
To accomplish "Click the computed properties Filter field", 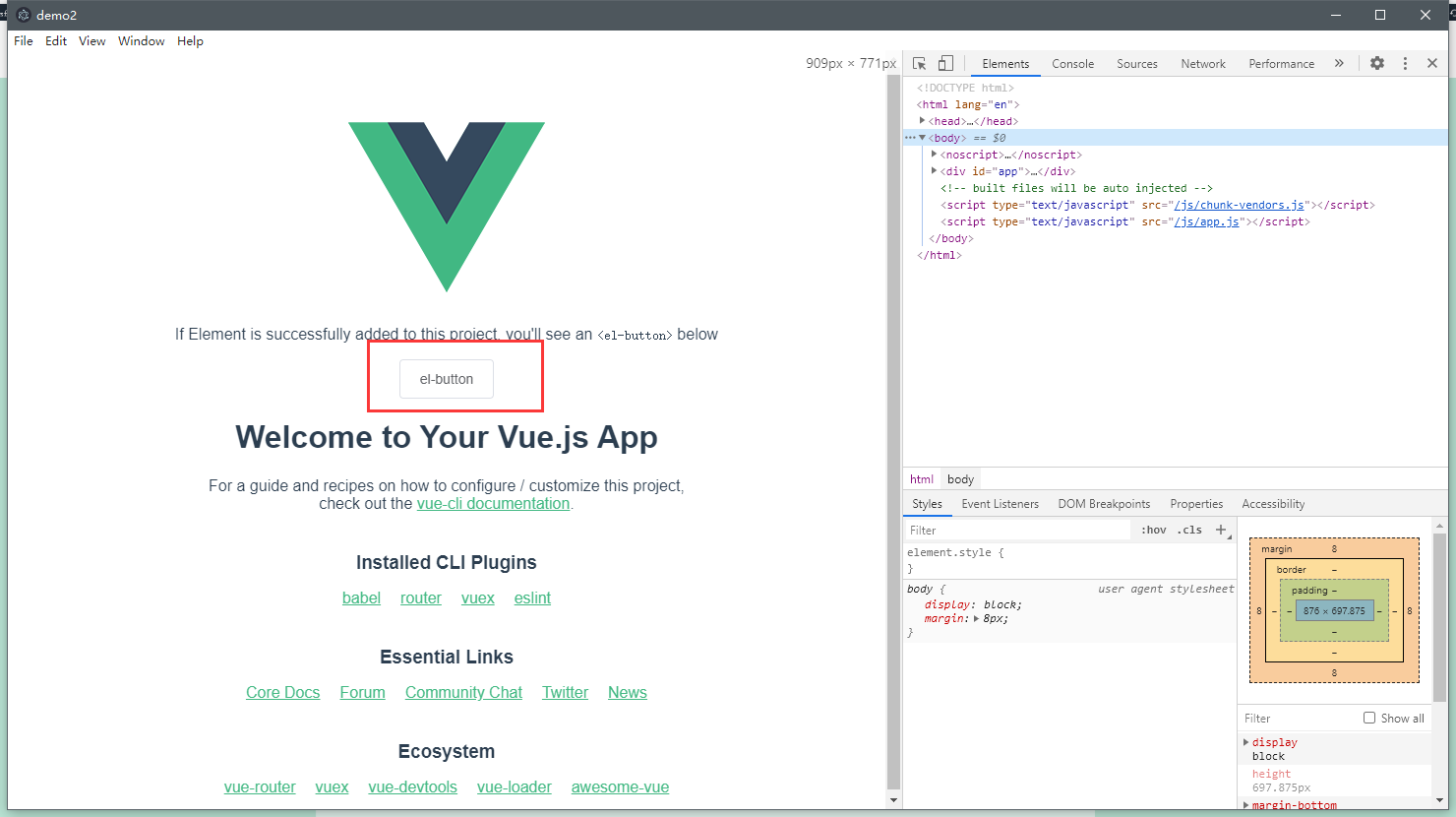I will (x=1299, y=718).
